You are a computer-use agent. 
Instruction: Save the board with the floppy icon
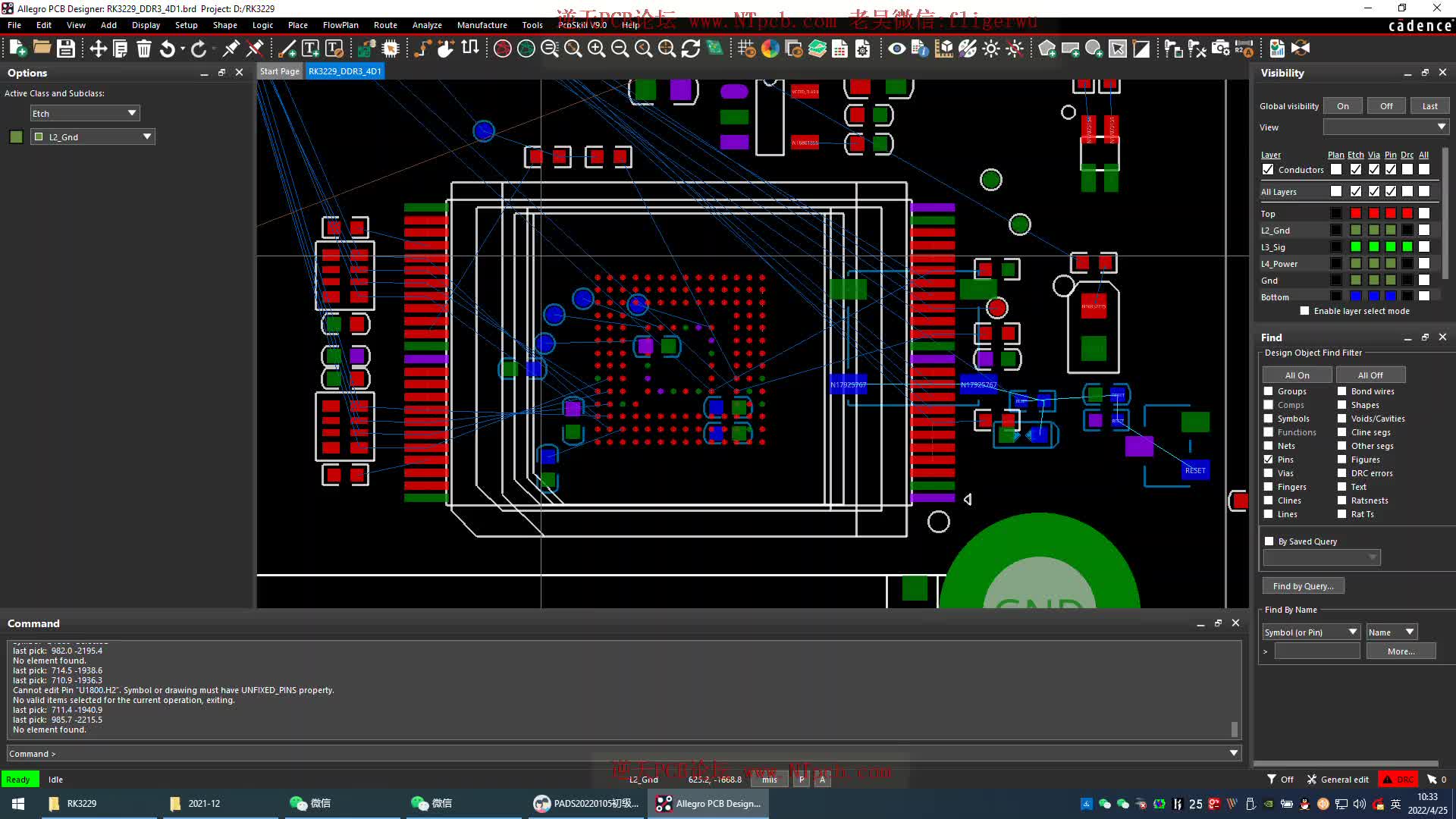(x=66, y=49)
